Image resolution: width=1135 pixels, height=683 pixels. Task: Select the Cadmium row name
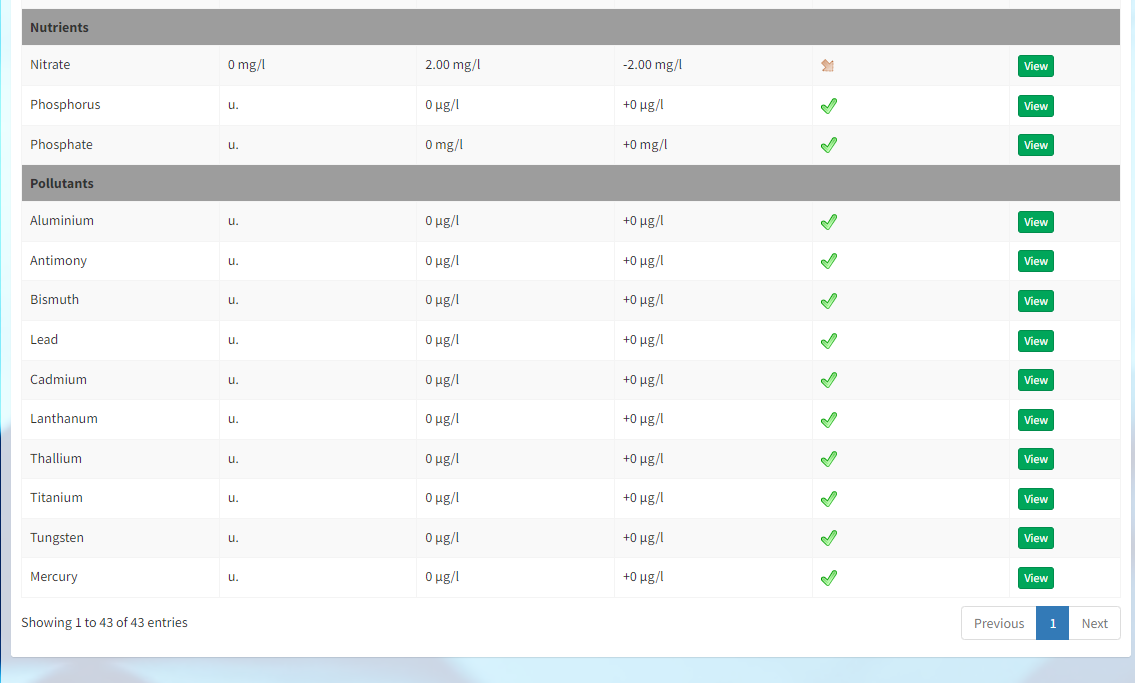(x=58, y=379)
